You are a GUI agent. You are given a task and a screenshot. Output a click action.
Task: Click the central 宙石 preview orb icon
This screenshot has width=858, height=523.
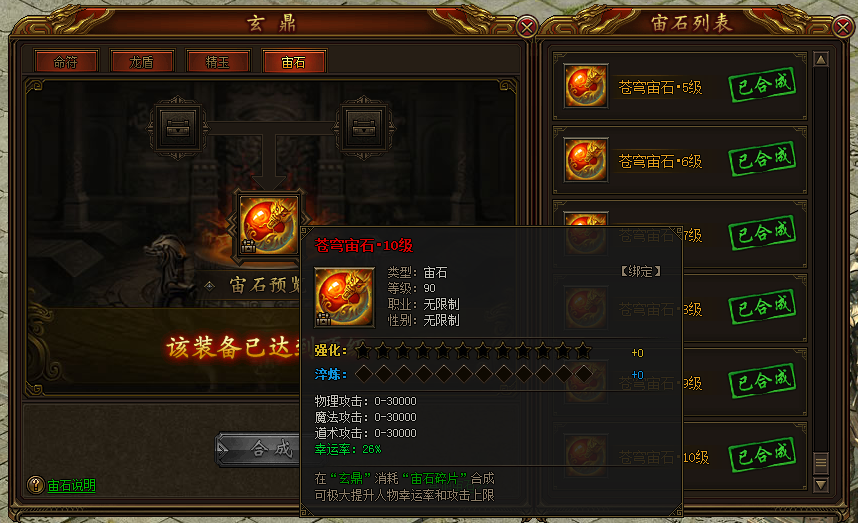(269, 225)
